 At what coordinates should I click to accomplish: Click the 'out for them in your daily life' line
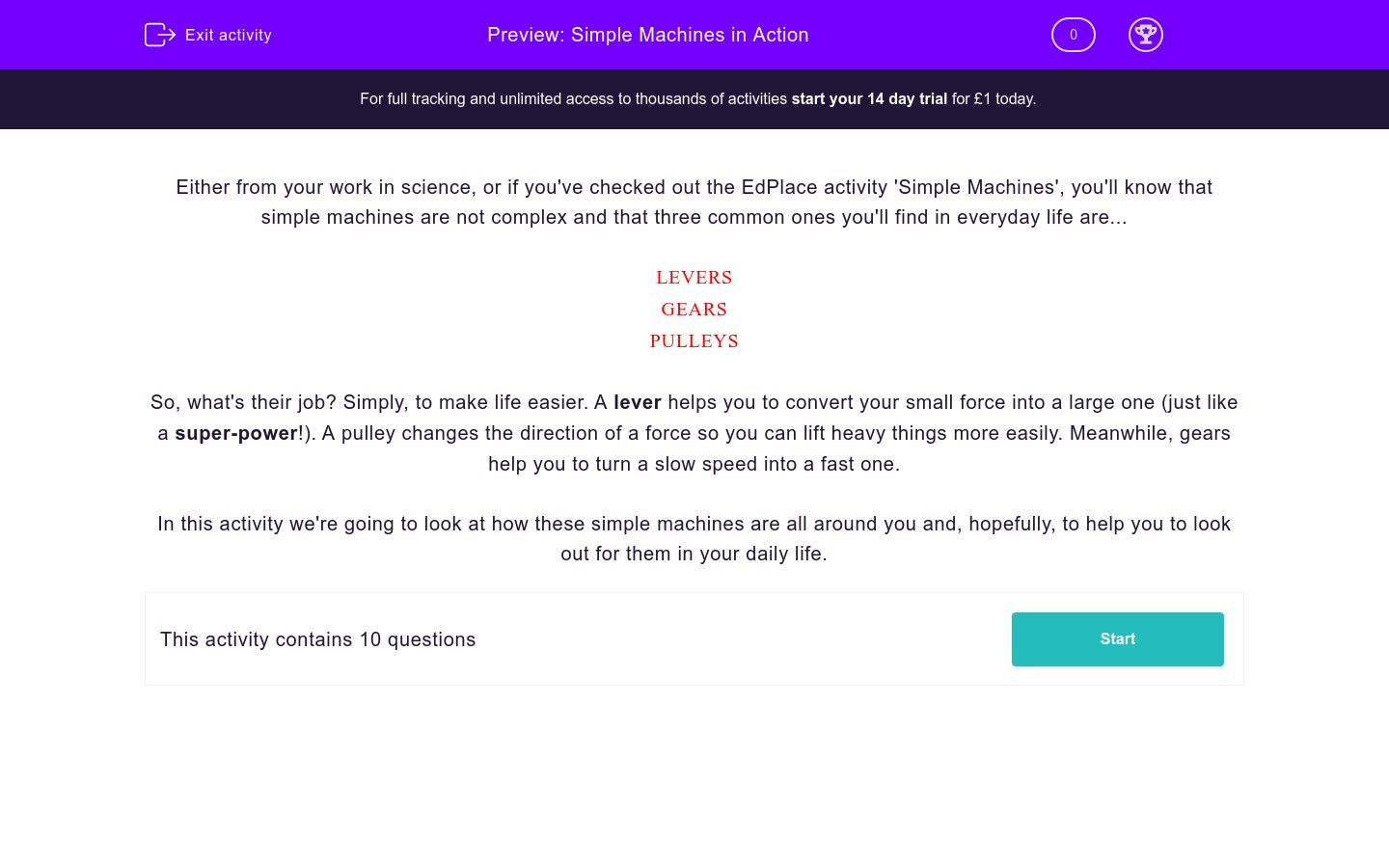pos(694,554)
